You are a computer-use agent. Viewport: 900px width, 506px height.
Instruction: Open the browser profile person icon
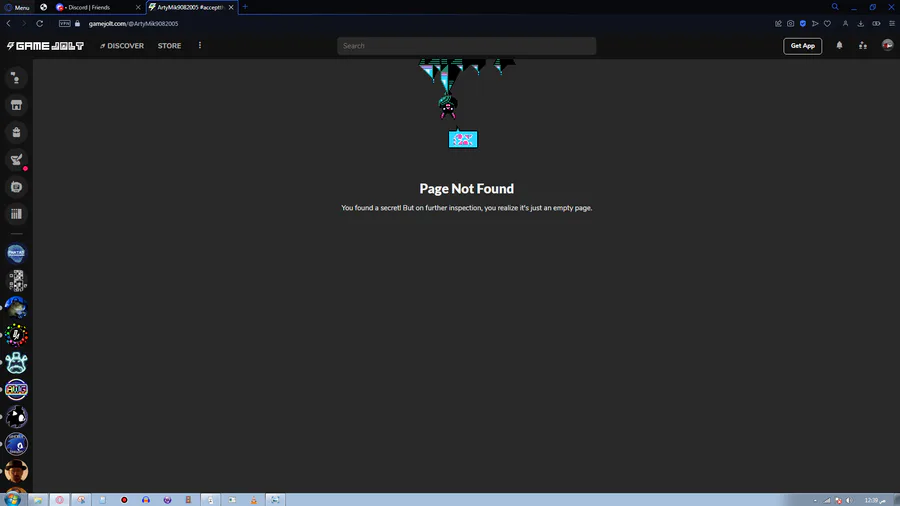click(x=845, y=24)
